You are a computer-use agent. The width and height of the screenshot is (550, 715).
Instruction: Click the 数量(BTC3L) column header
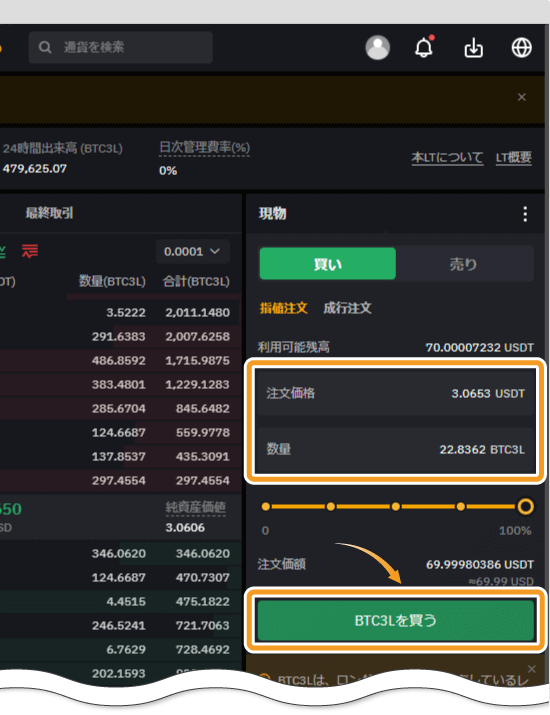pyautogui.click(x=112, y=281)
